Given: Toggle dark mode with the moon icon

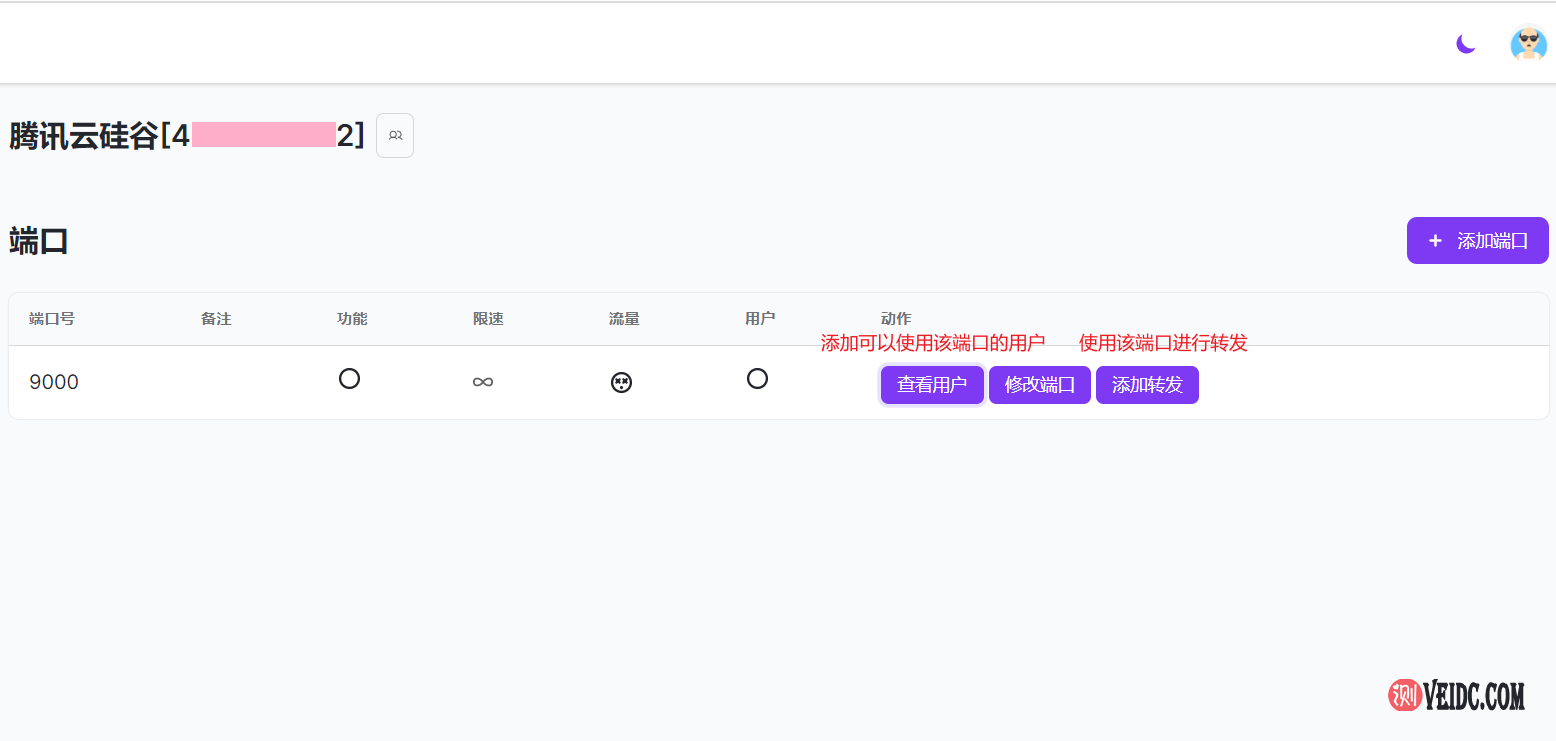Looking at the screenshot, I should (x=1466, y=44).
